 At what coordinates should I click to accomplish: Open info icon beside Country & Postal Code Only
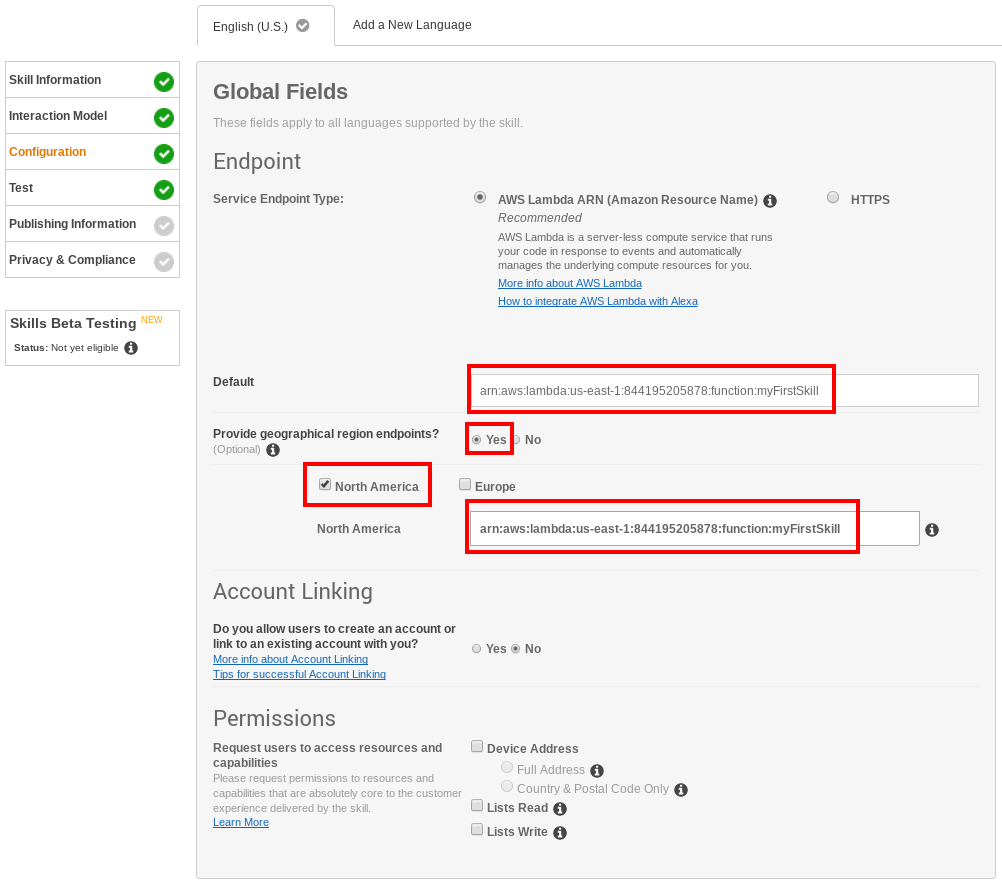point(681,790)
